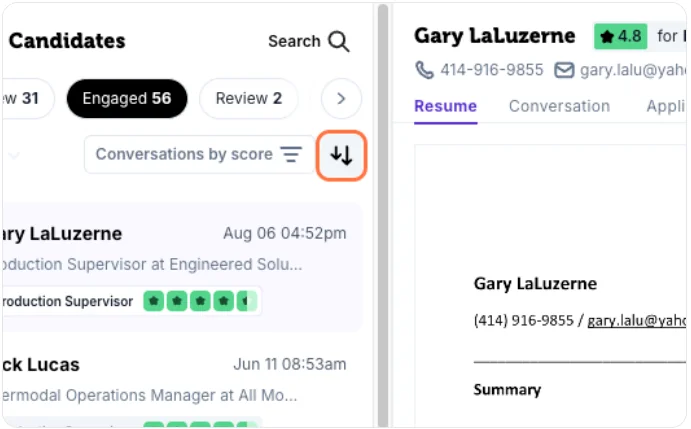The width and height of the screenshot is (691, 429).
Task: Switch to the Conversation tab
Action: 559,106
